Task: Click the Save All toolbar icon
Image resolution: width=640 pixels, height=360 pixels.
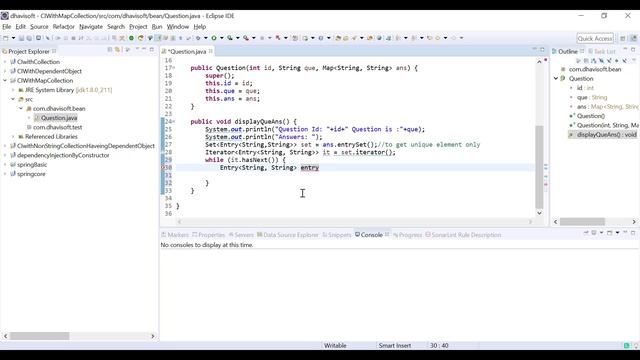Action: tap(29, 38)
